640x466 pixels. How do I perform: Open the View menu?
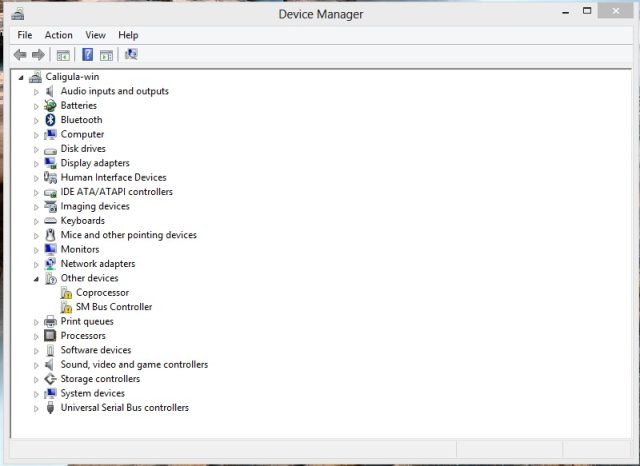pyautogui.click(x=96, y=35)
